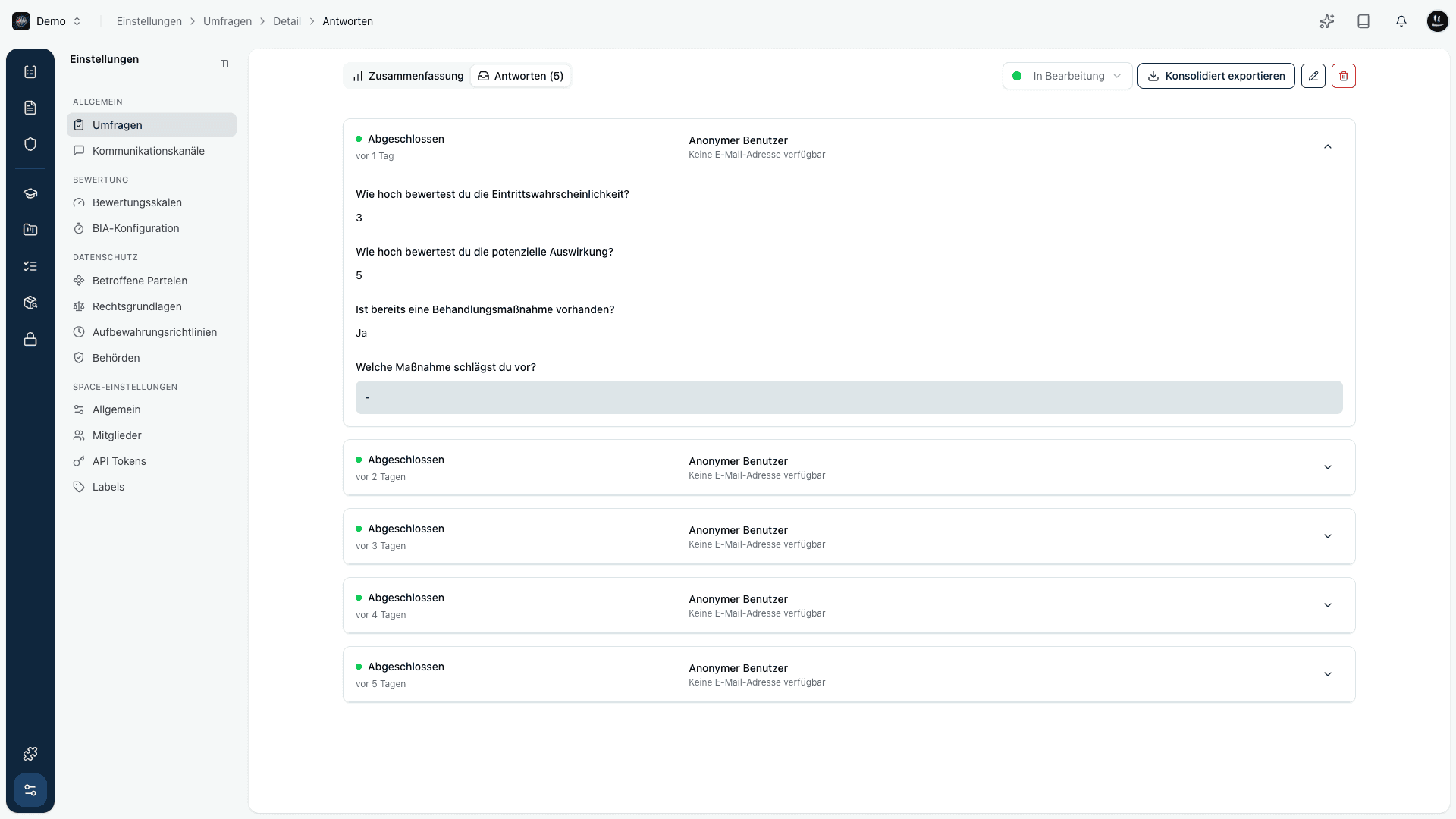Click Konsolidiert exportieren button

[x=1216, y=76]
